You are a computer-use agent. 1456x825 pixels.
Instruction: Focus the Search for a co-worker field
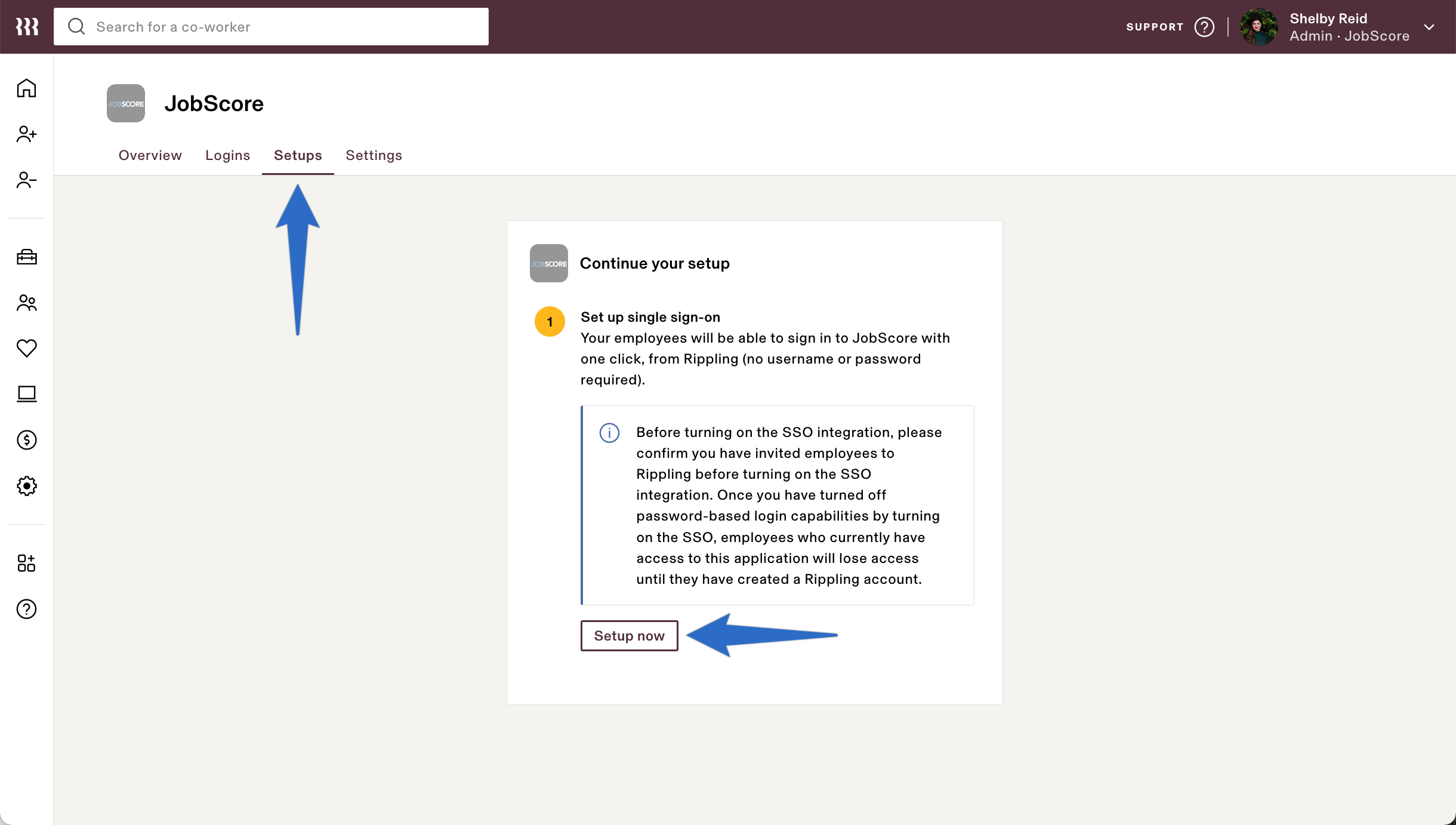coord(271,26)
